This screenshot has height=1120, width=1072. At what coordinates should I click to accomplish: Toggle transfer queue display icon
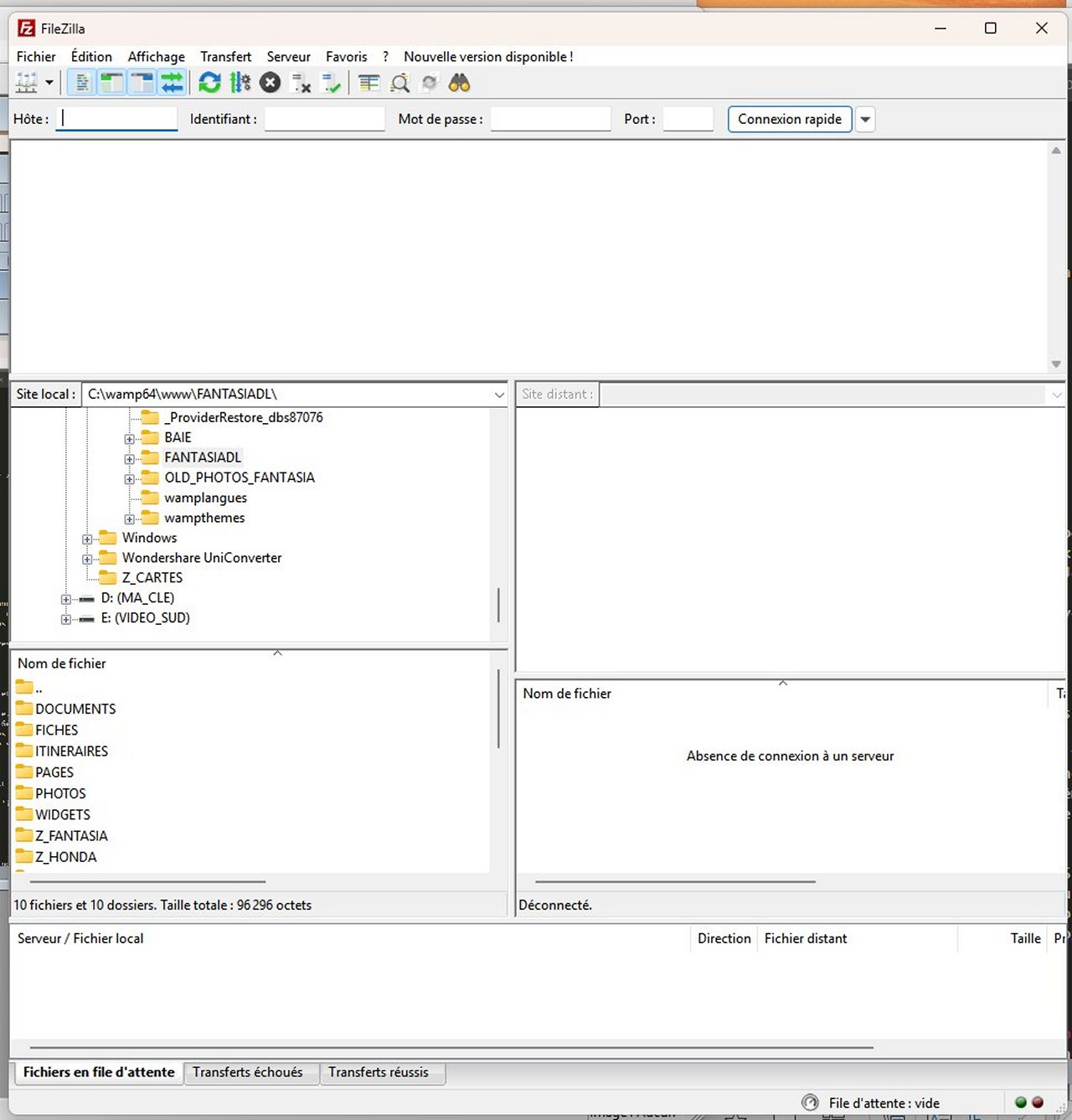coord(173,83)
